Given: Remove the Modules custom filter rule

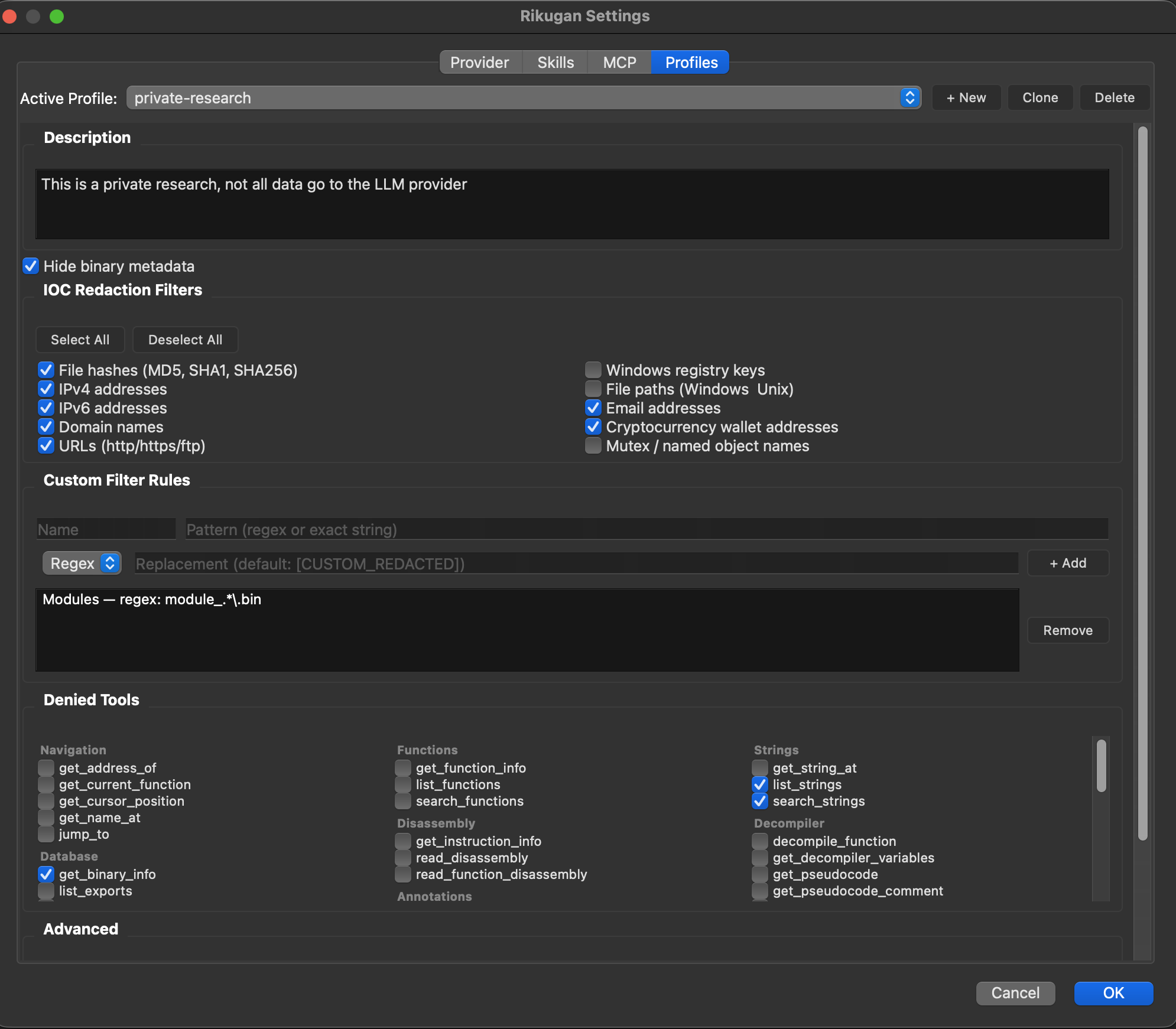Looking at the screenshot, I should click(x=1067, y=630).
